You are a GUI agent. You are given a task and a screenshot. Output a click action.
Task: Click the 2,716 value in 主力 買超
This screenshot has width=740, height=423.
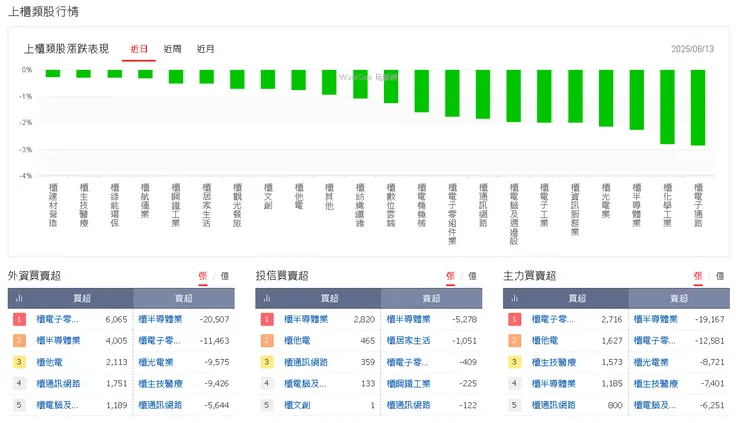(612, 320)
